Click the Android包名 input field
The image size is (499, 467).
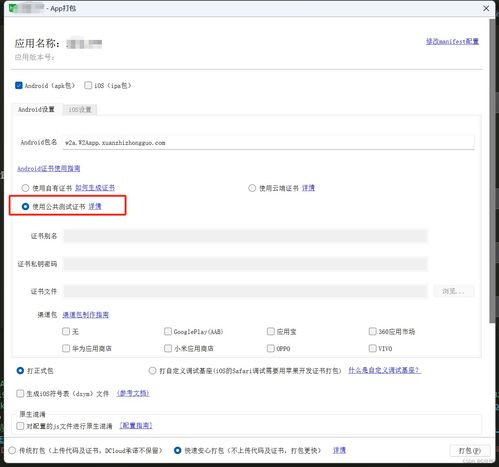[x=268, y=143]
